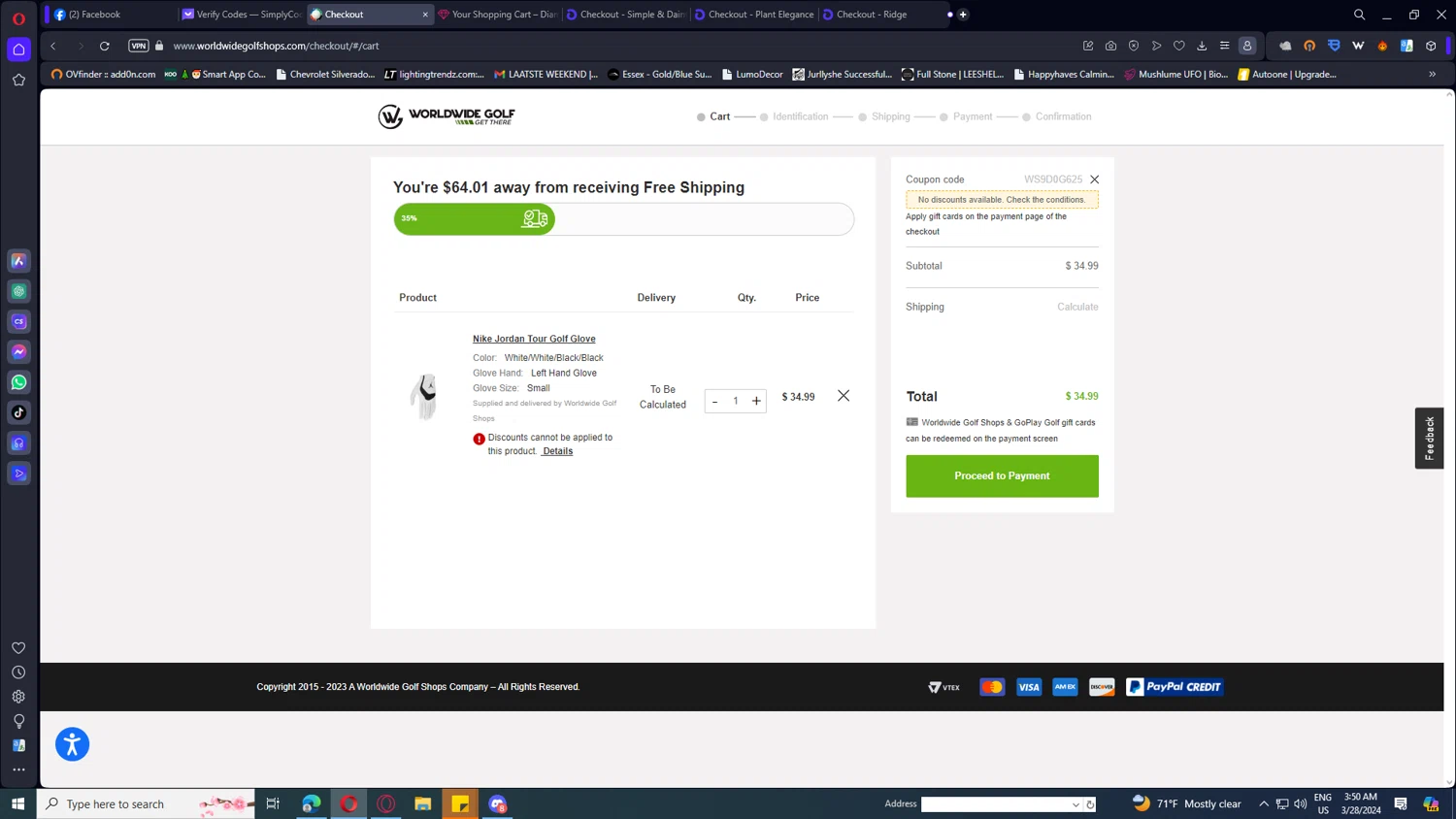Click Proceed to Payment button
Viewport: 1456px width, 819px height.
[x=1002, y=475]
